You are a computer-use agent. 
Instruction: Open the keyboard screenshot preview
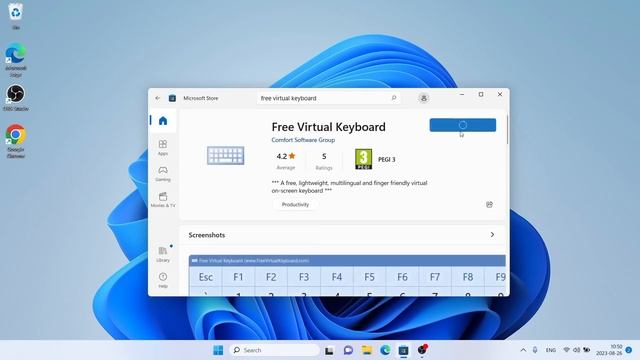point(347,276)
